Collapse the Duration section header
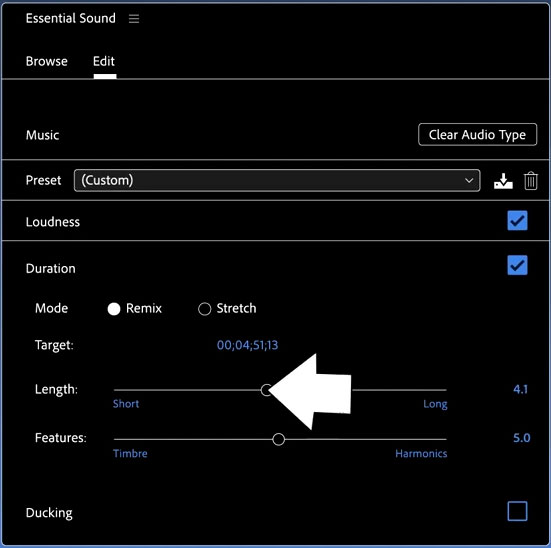 51,269
